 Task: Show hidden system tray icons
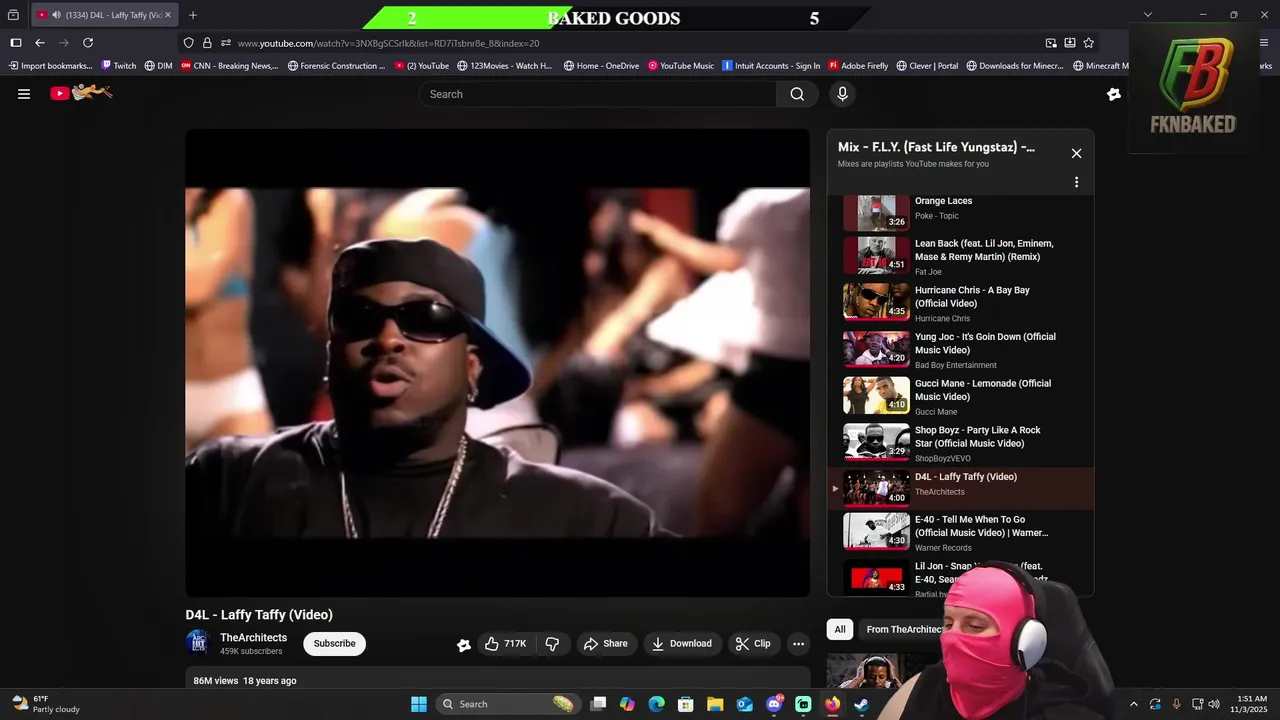[1133, 704]
